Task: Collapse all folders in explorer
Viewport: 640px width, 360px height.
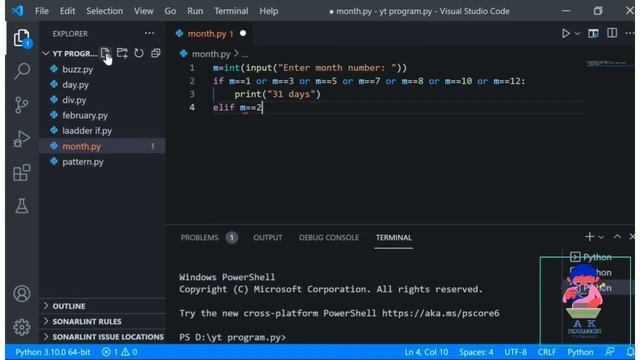Action: [156, 53]
